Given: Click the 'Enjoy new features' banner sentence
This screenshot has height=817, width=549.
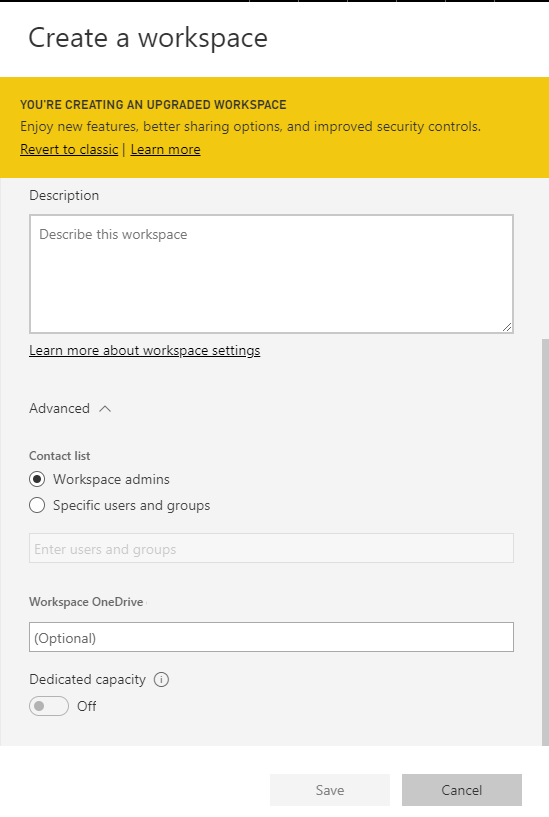Looking at the screenshot, I should click(x=251, y=127).
